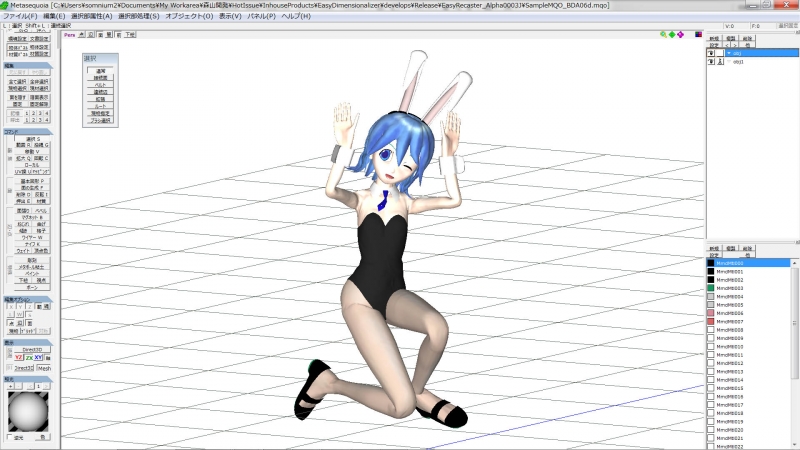Image resolution: width=800 pixels, height=450 pixels.
Task: Choose 通常 in the 選択 sub-panel
Action: pyautogui.click(x=101, y=71)
